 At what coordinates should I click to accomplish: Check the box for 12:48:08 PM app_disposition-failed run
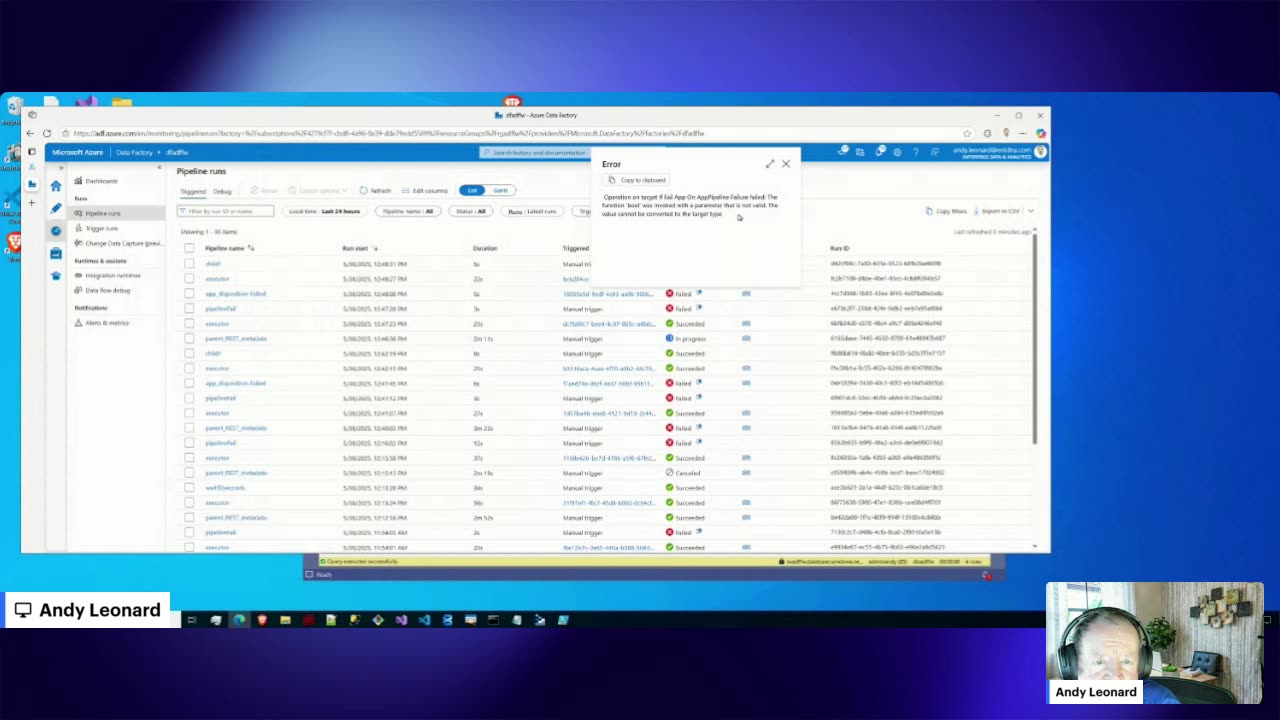pos(189,294)
